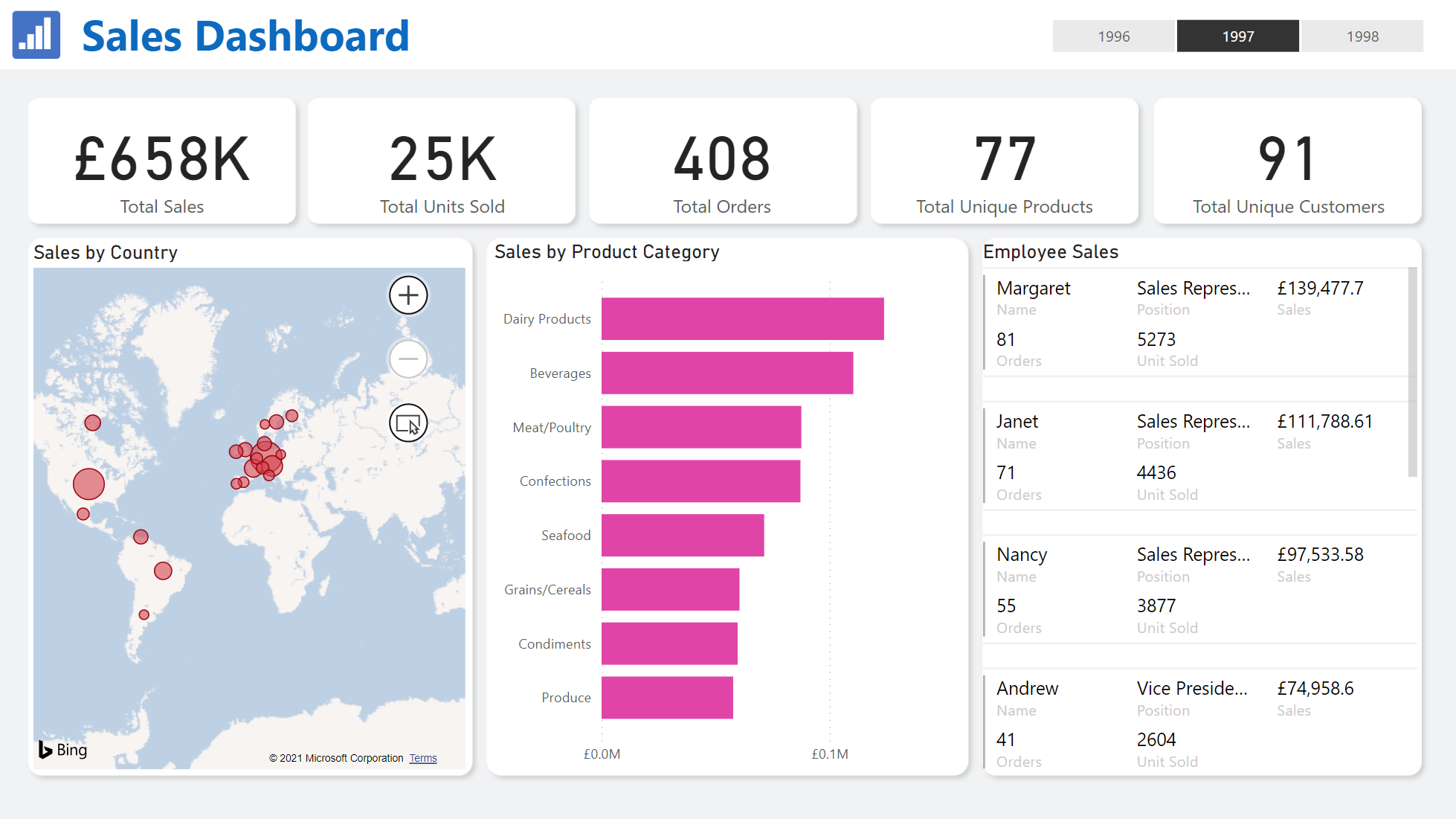Click the Beverages bar
The height and width of the screenshot is (819, 1456).
[x=727, y=373]
